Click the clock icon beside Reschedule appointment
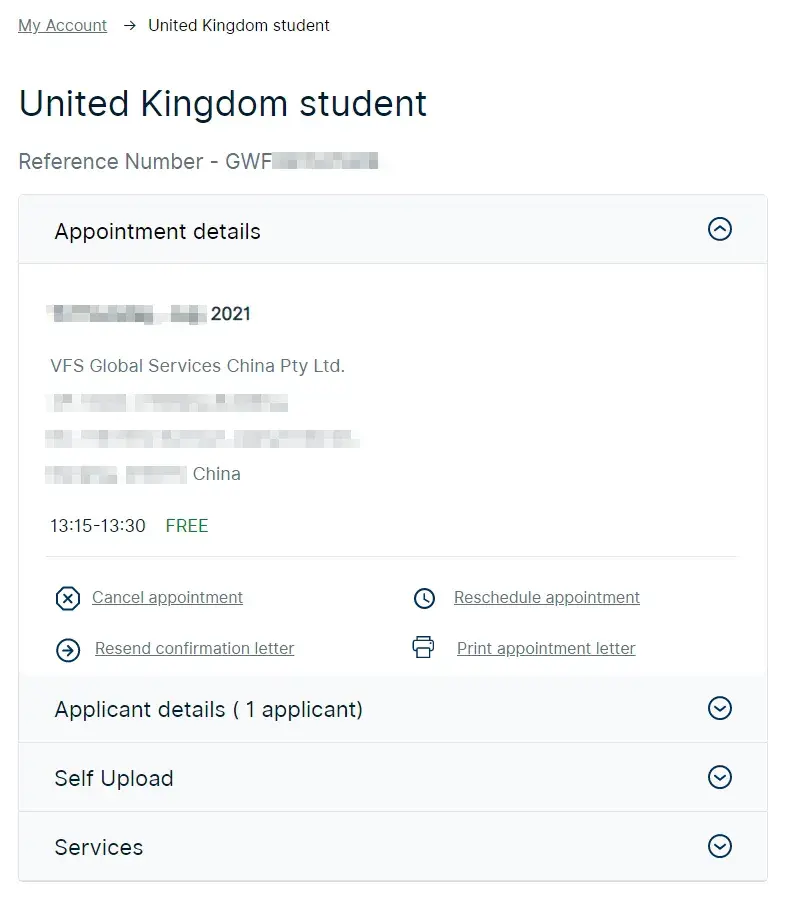 tap(424, 599)
